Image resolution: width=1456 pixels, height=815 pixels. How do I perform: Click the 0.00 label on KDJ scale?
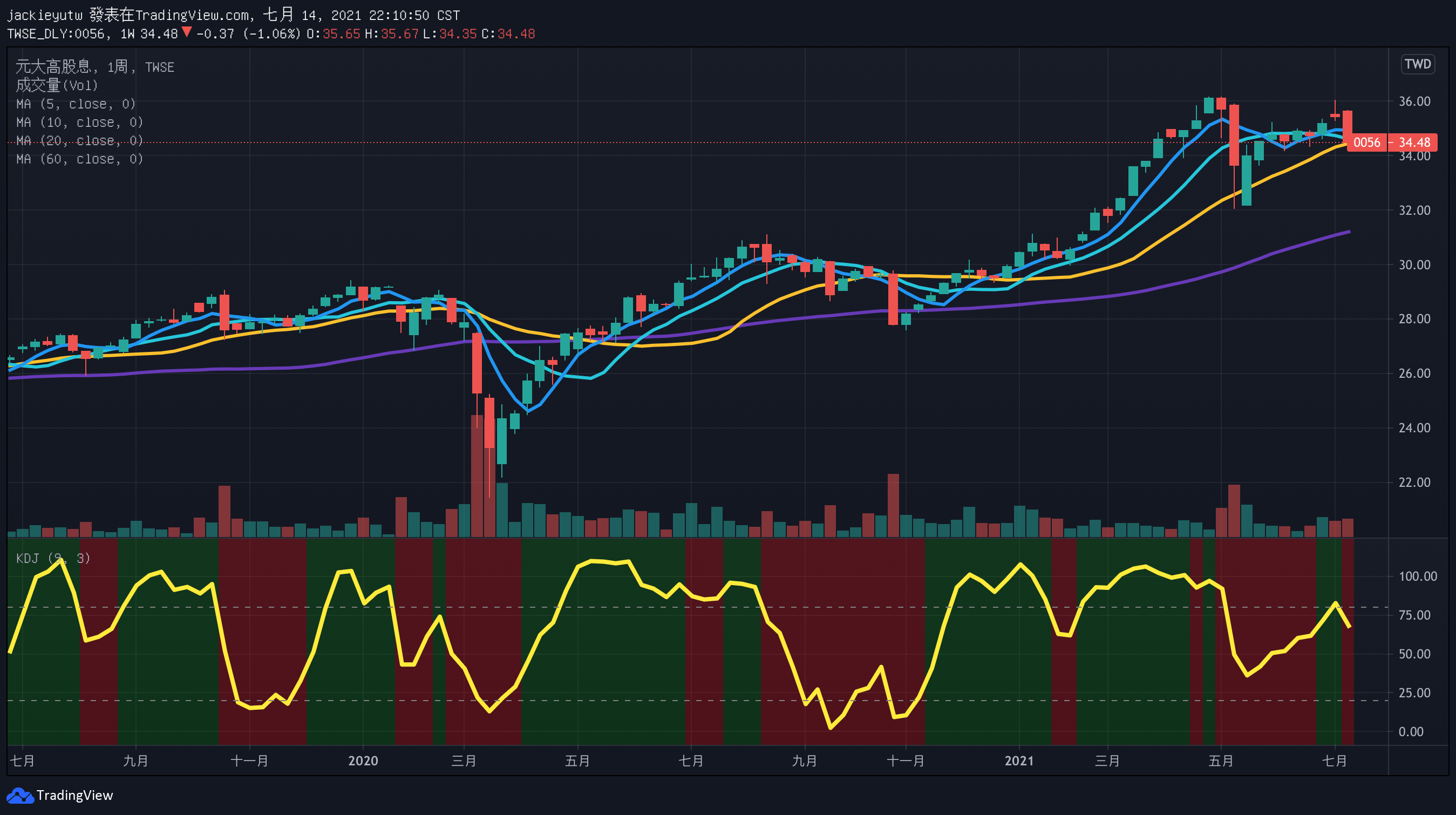1411,731
